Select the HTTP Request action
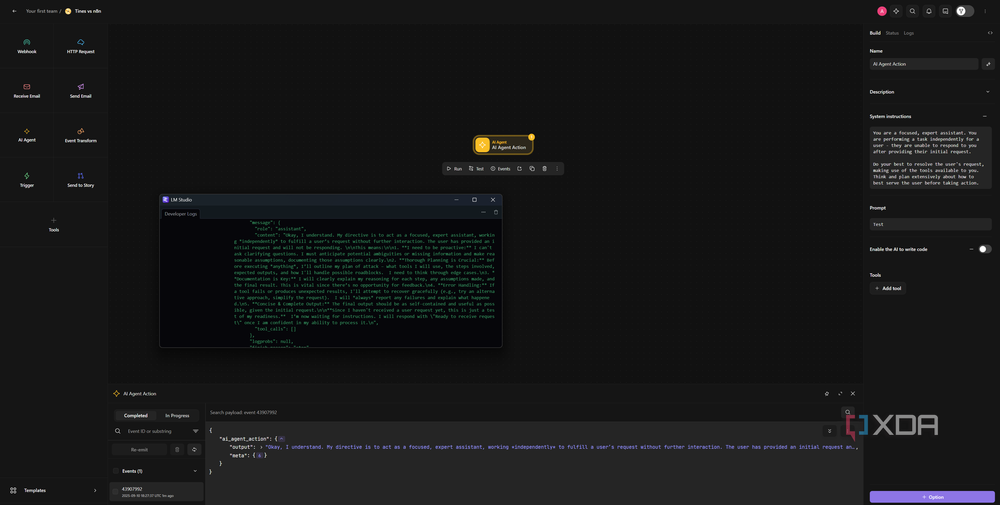 [80, 46]
